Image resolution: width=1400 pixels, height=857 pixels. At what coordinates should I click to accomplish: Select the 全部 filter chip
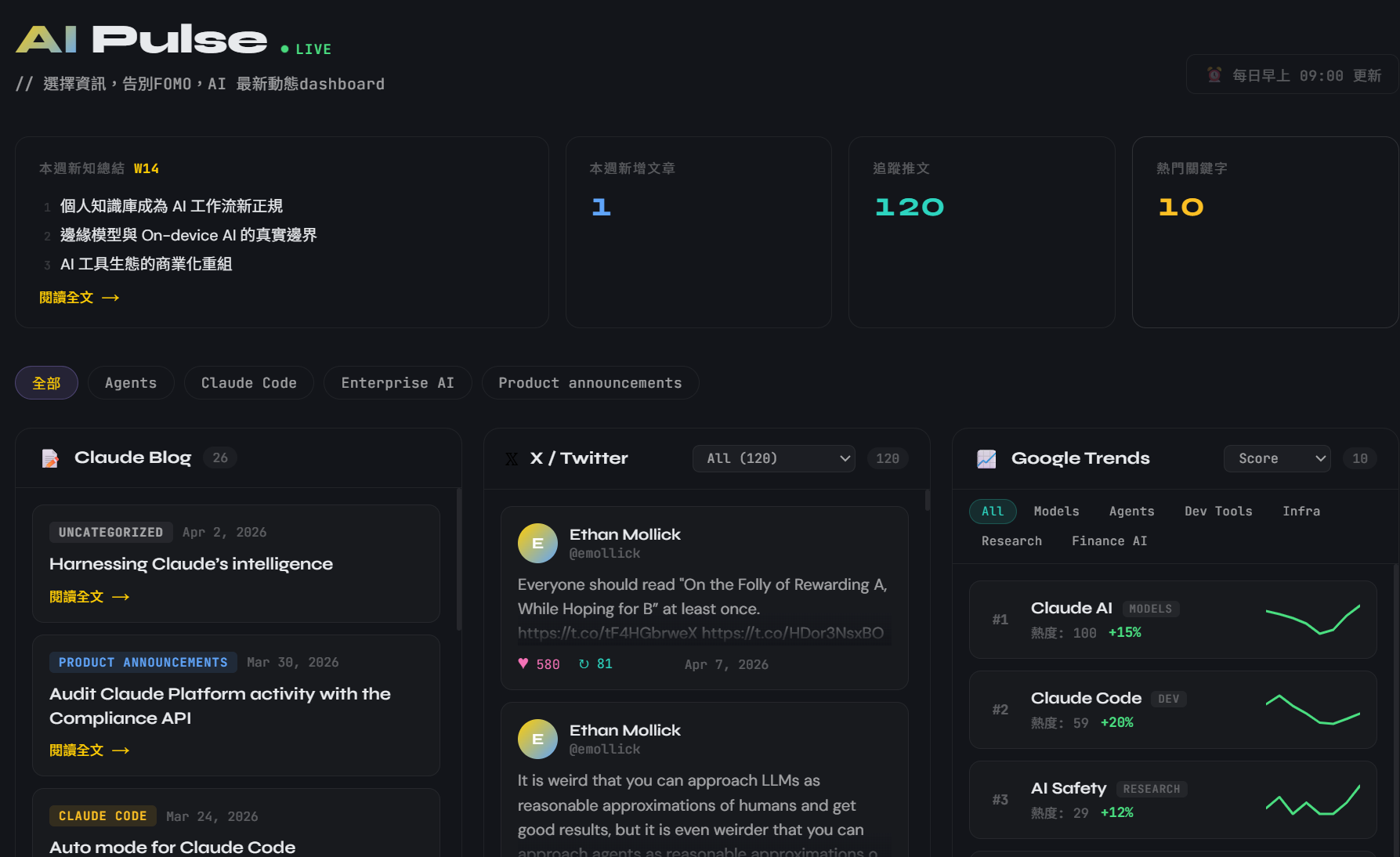(46, 383)
